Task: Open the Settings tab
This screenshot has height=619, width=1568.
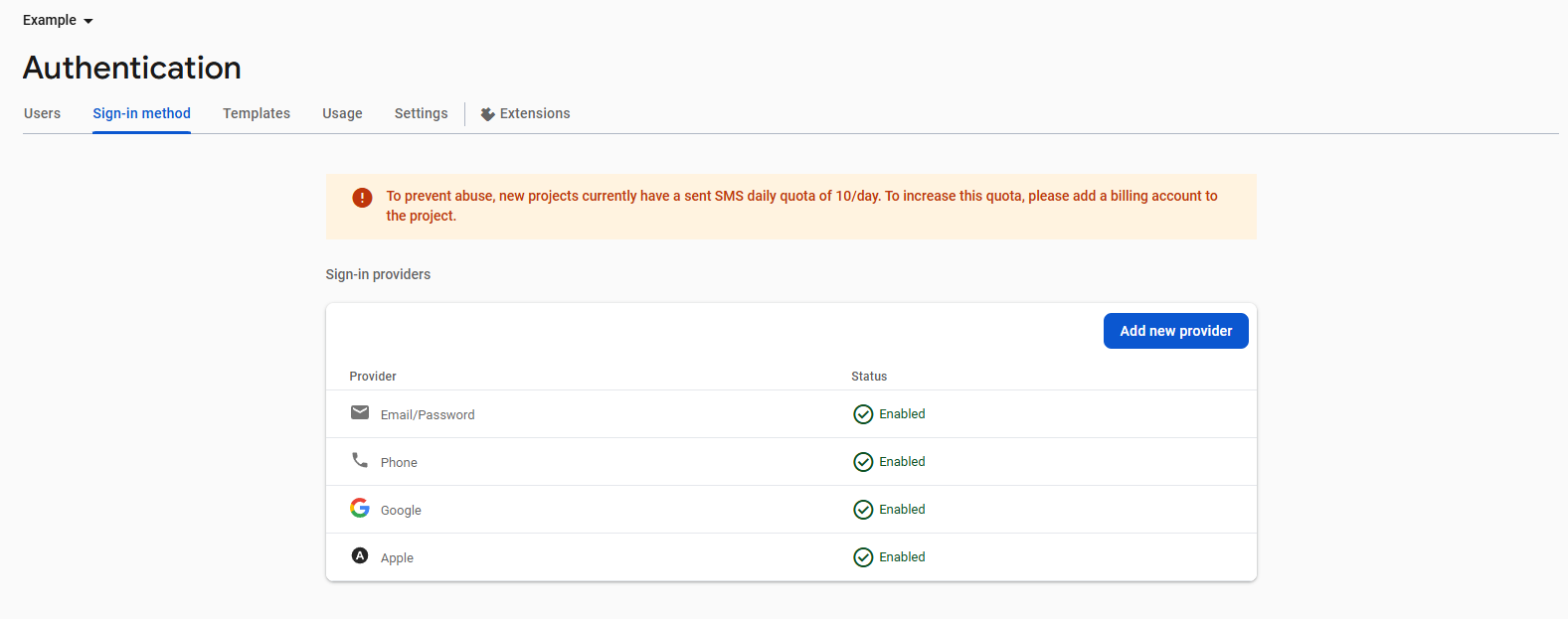Action: coord(421,113)
